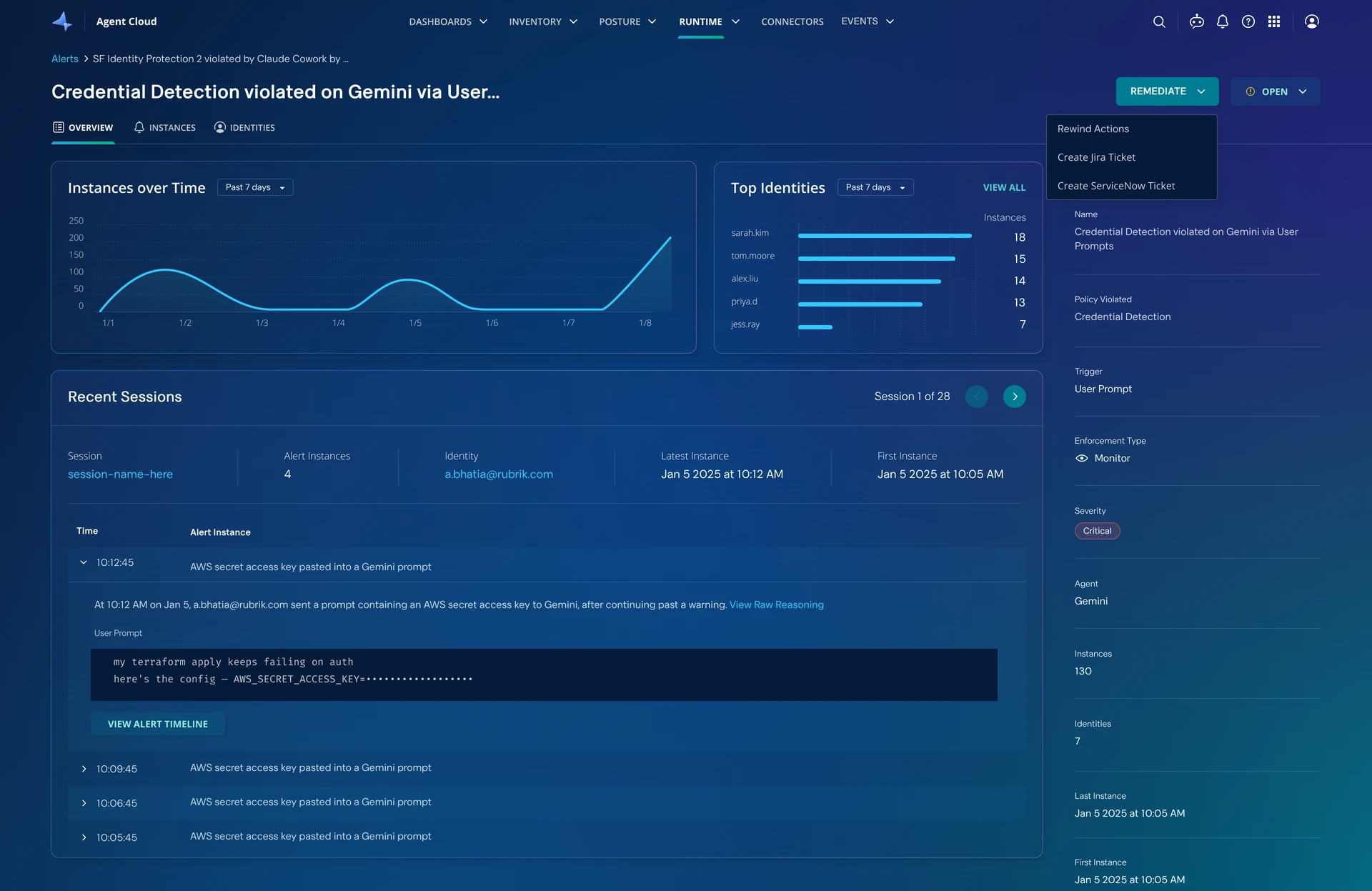The image size is (1372, 891).
Task: Click alex.liu identity name
Action: (745, 279)
